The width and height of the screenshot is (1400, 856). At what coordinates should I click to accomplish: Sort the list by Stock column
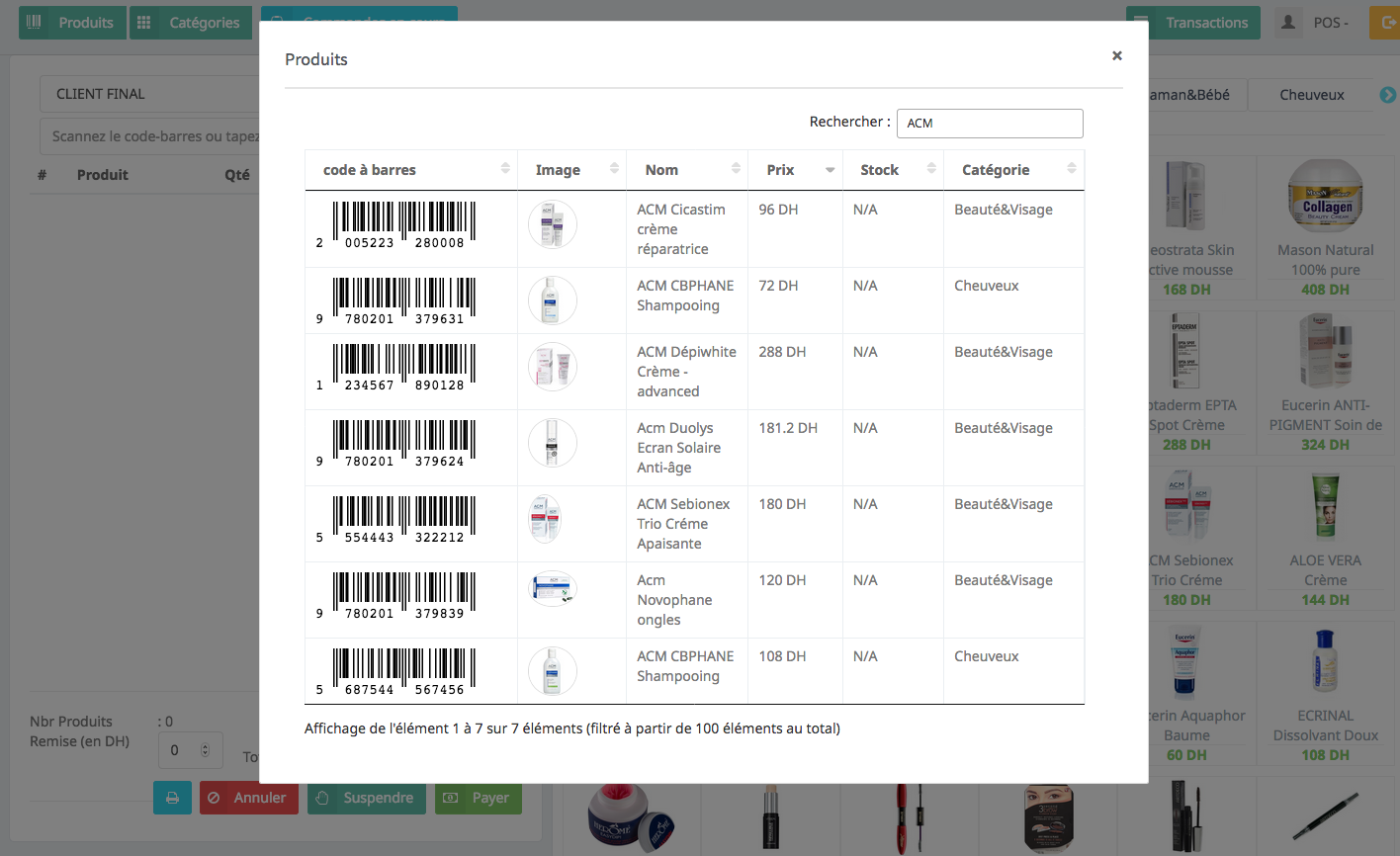point(892,170)
